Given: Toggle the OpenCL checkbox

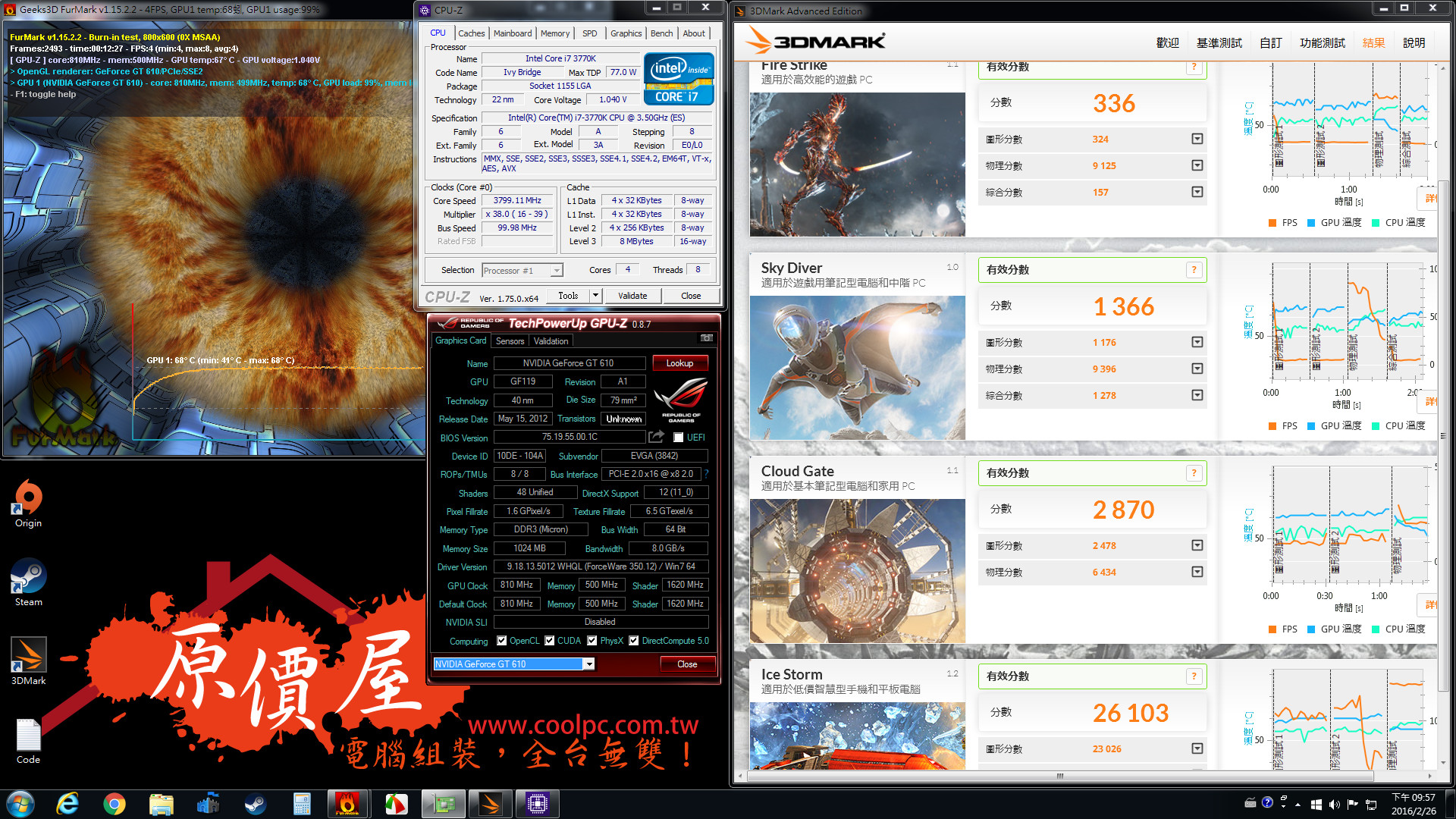Looking at the screenshot, I should coord(501,641).
